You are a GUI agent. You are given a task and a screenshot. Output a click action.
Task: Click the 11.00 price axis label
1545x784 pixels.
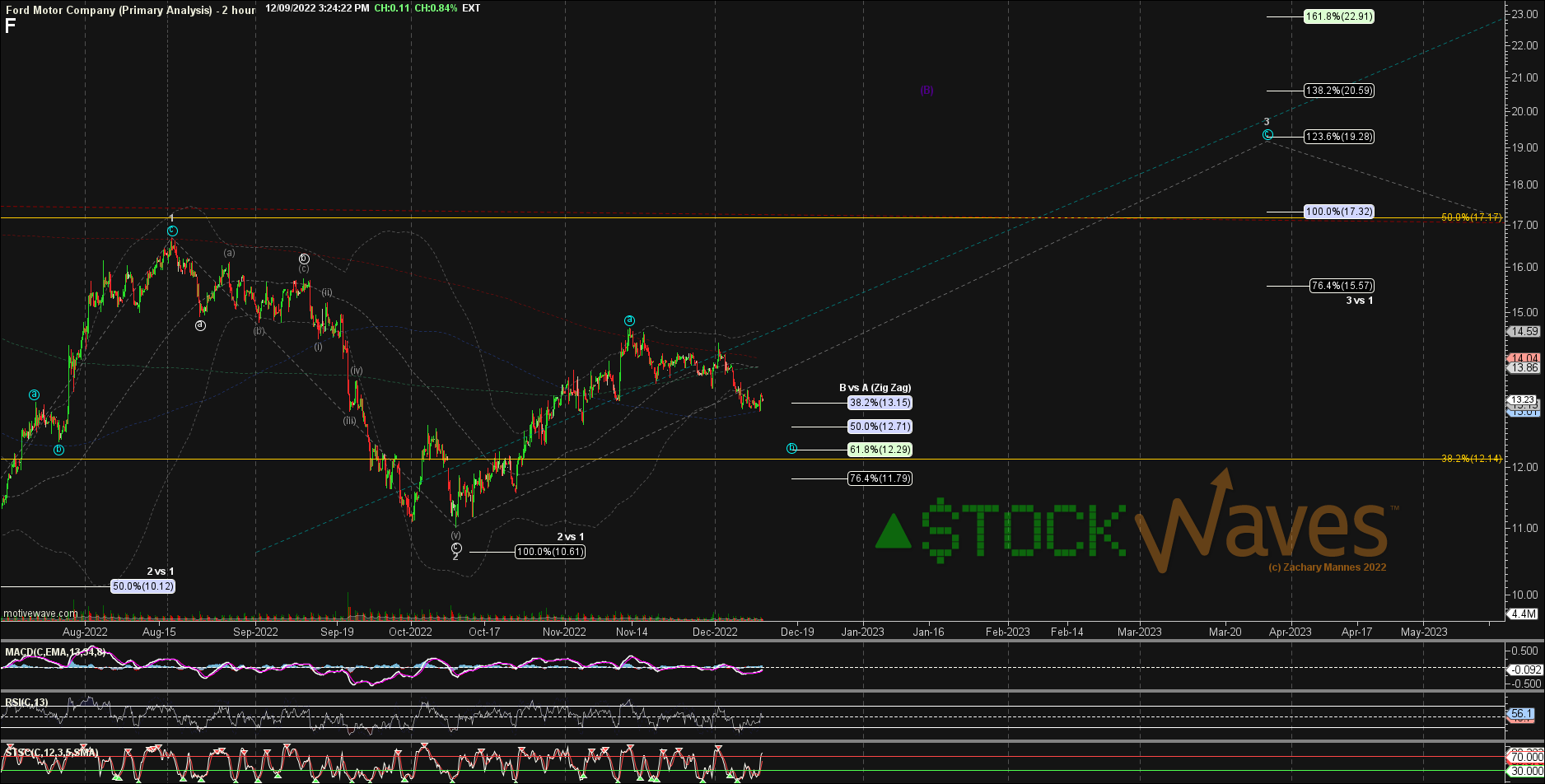click(1523, 528)
